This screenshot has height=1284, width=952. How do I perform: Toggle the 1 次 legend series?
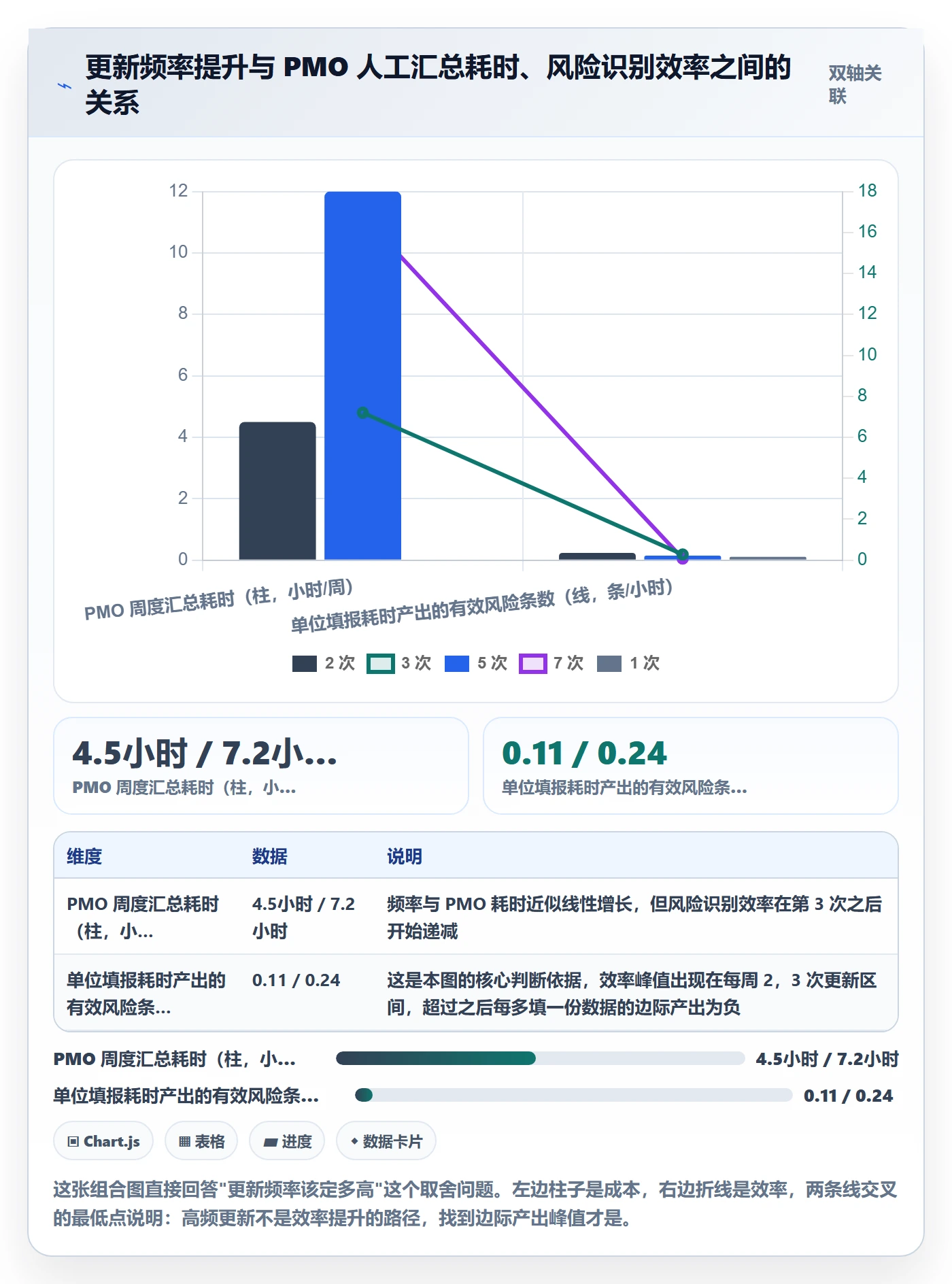pyautogui.click(x=628, y=663)
